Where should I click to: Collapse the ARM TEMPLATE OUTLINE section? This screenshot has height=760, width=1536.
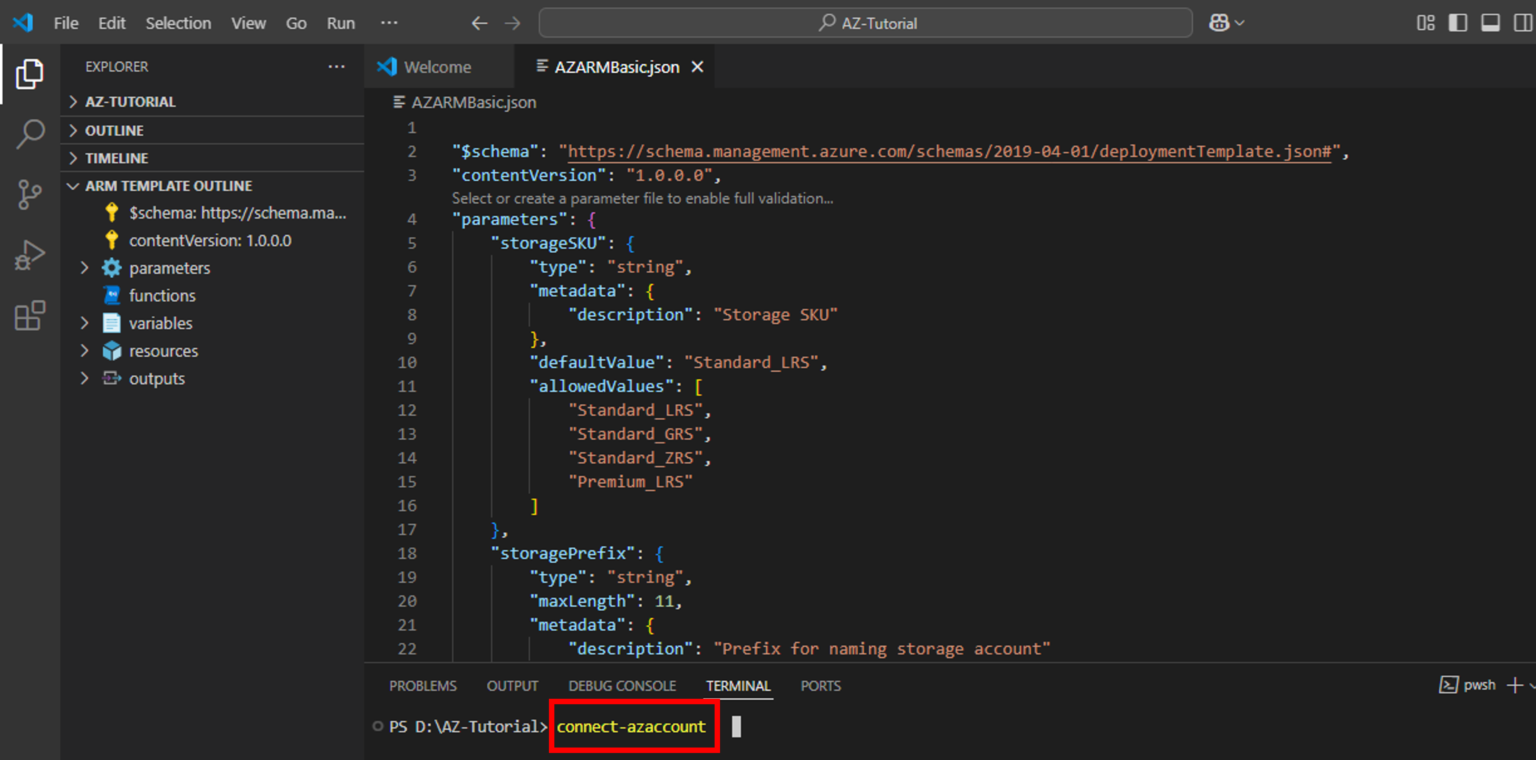[x=212, y=186]
